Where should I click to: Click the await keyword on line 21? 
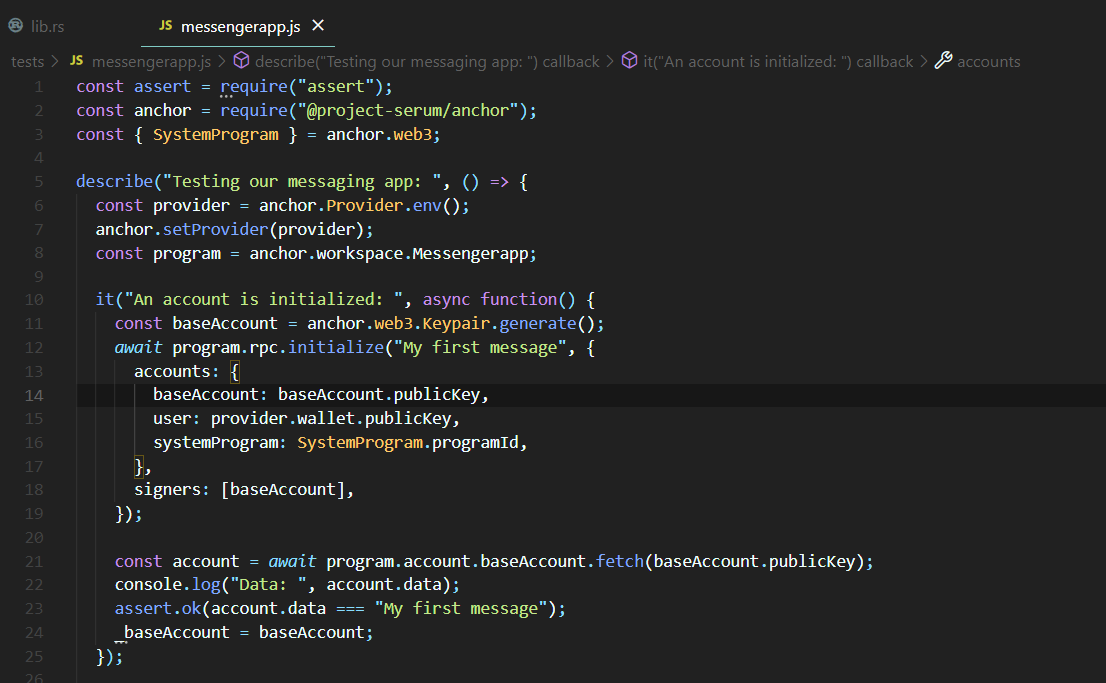(x=292, y=562)
